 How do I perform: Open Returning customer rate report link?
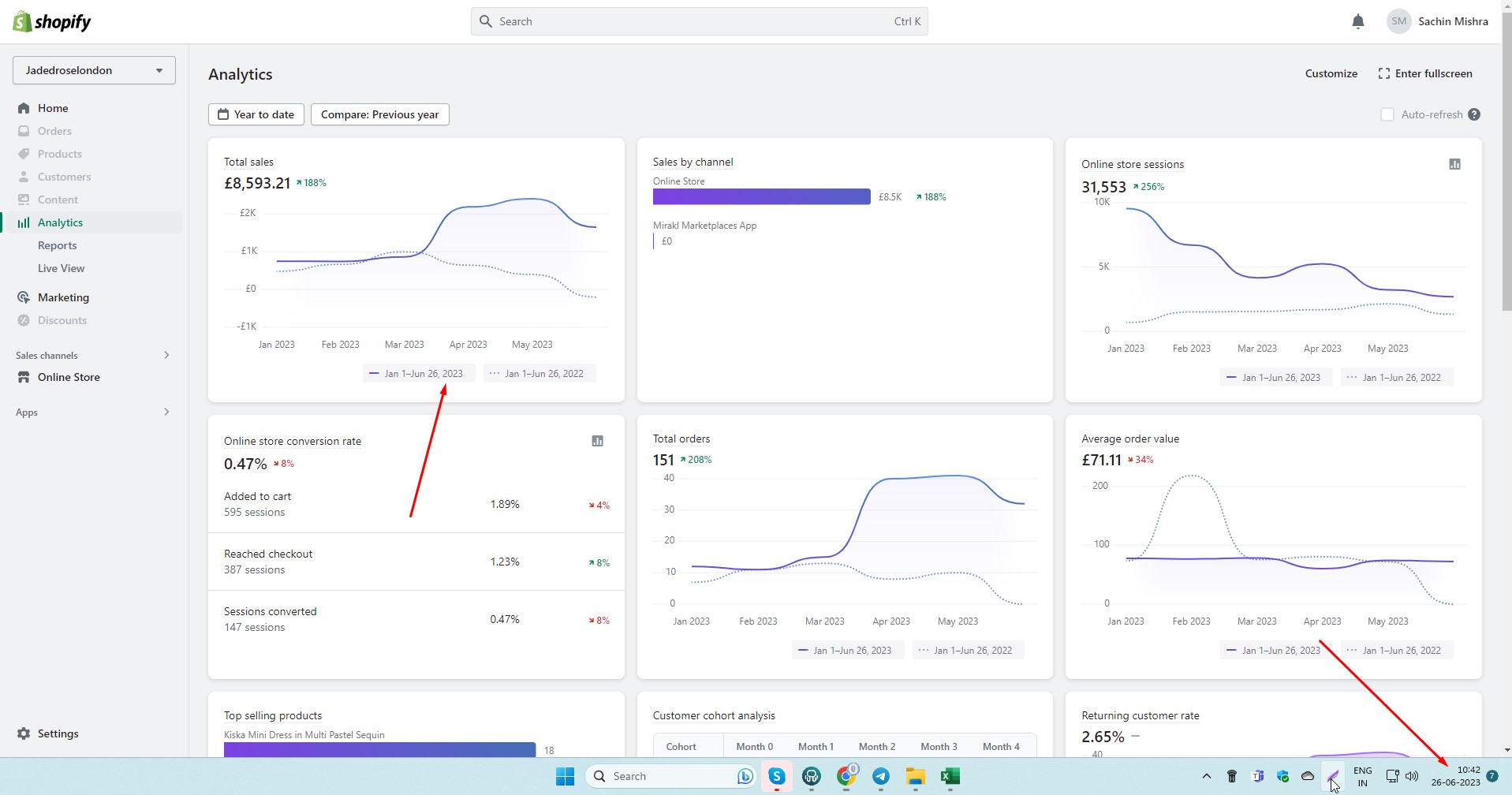(x=1140, y=715)
